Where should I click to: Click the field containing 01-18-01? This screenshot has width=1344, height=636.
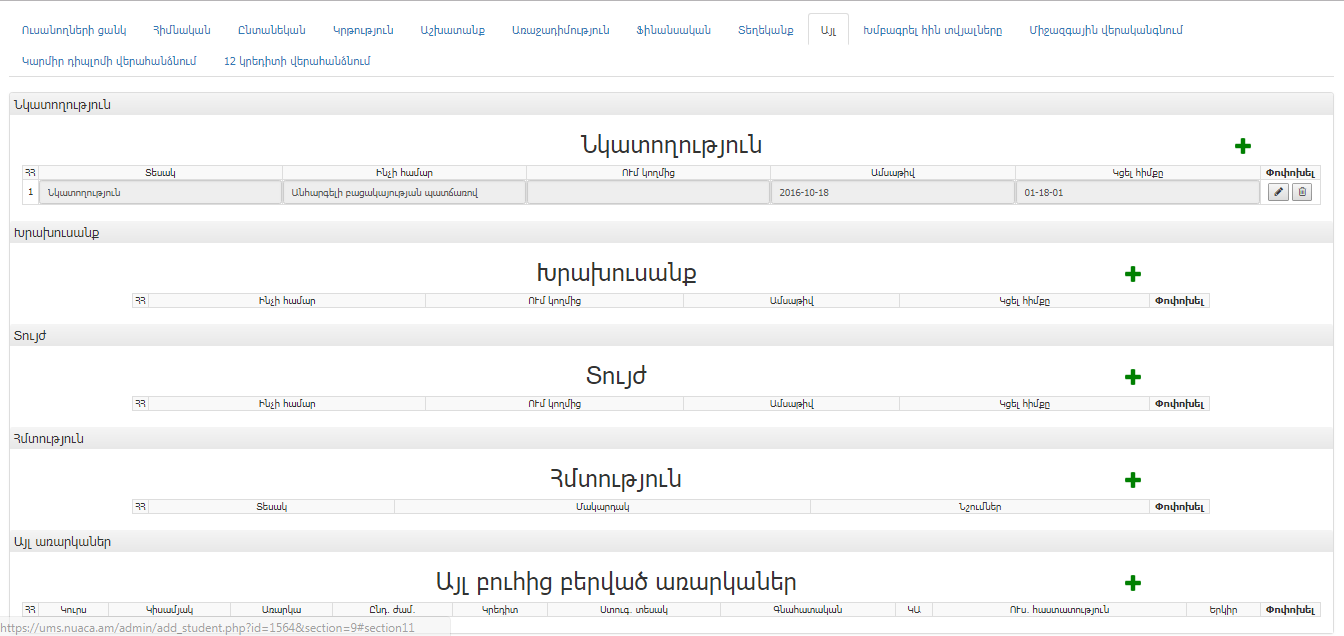[x=1137, y=192]
